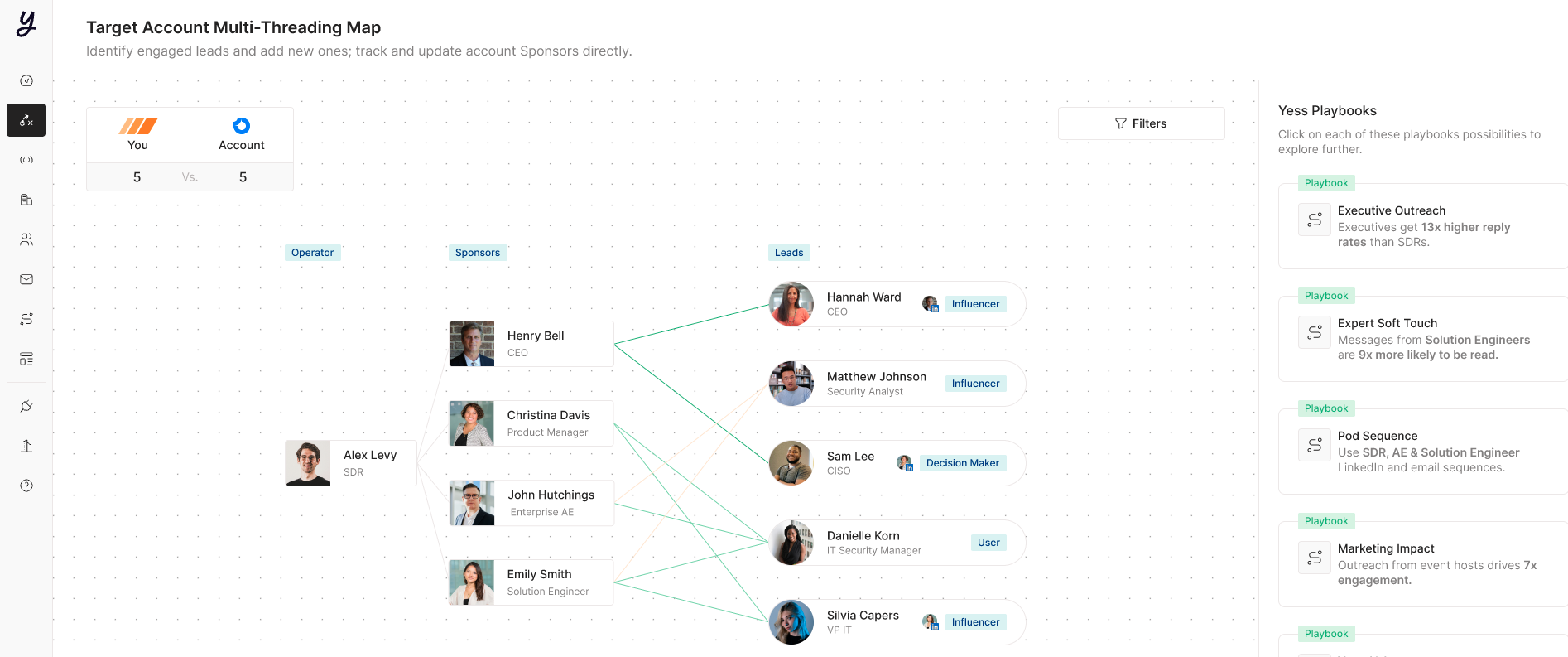The image size is (1568, 657).
Task: Select Sam Lee's Decision Maker tag
Action: click(x=963, y=463)
